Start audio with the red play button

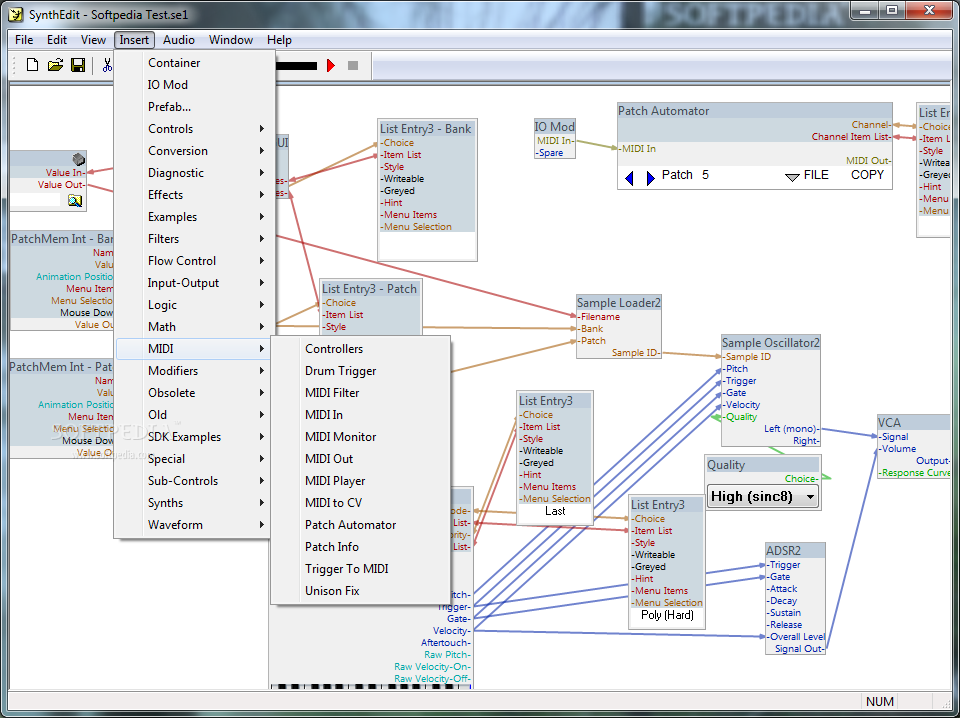pyautogui.click(x=331, y=65)
